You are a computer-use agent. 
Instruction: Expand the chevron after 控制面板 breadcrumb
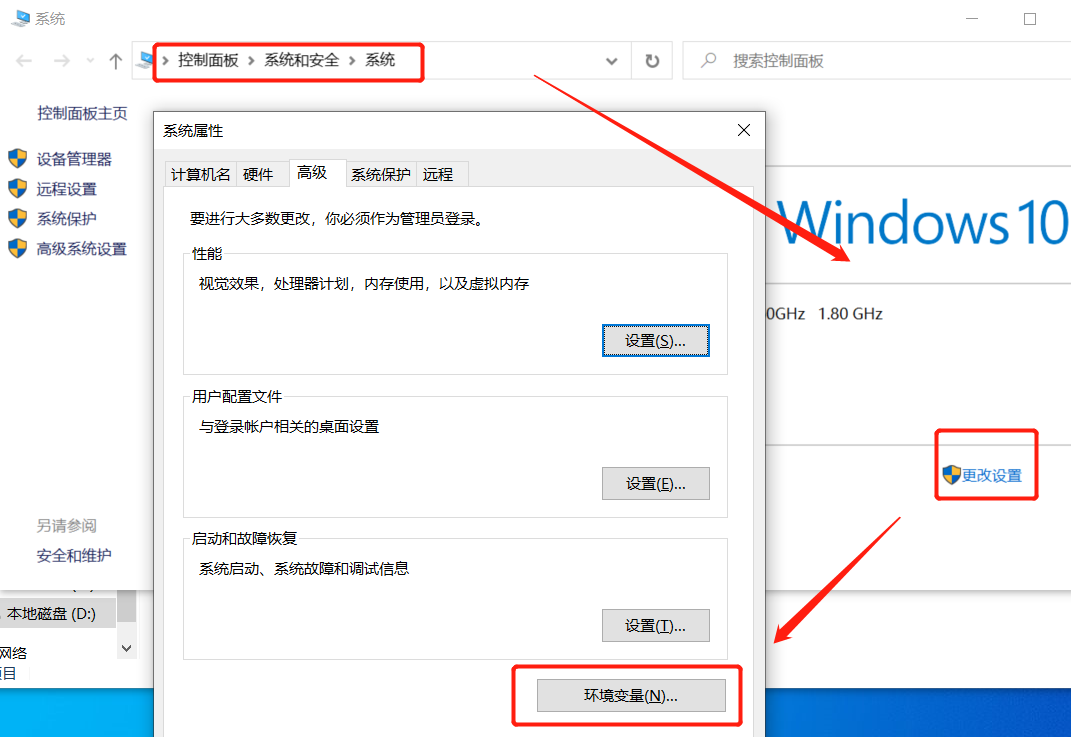coord(251,61)
